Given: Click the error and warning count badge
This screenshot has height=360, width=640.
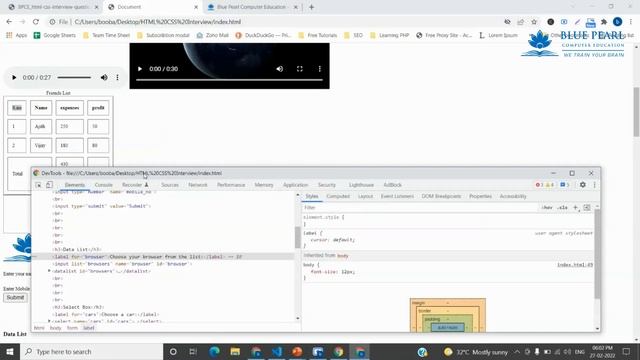Looking at the screenshot, I should tap(545, 185).
